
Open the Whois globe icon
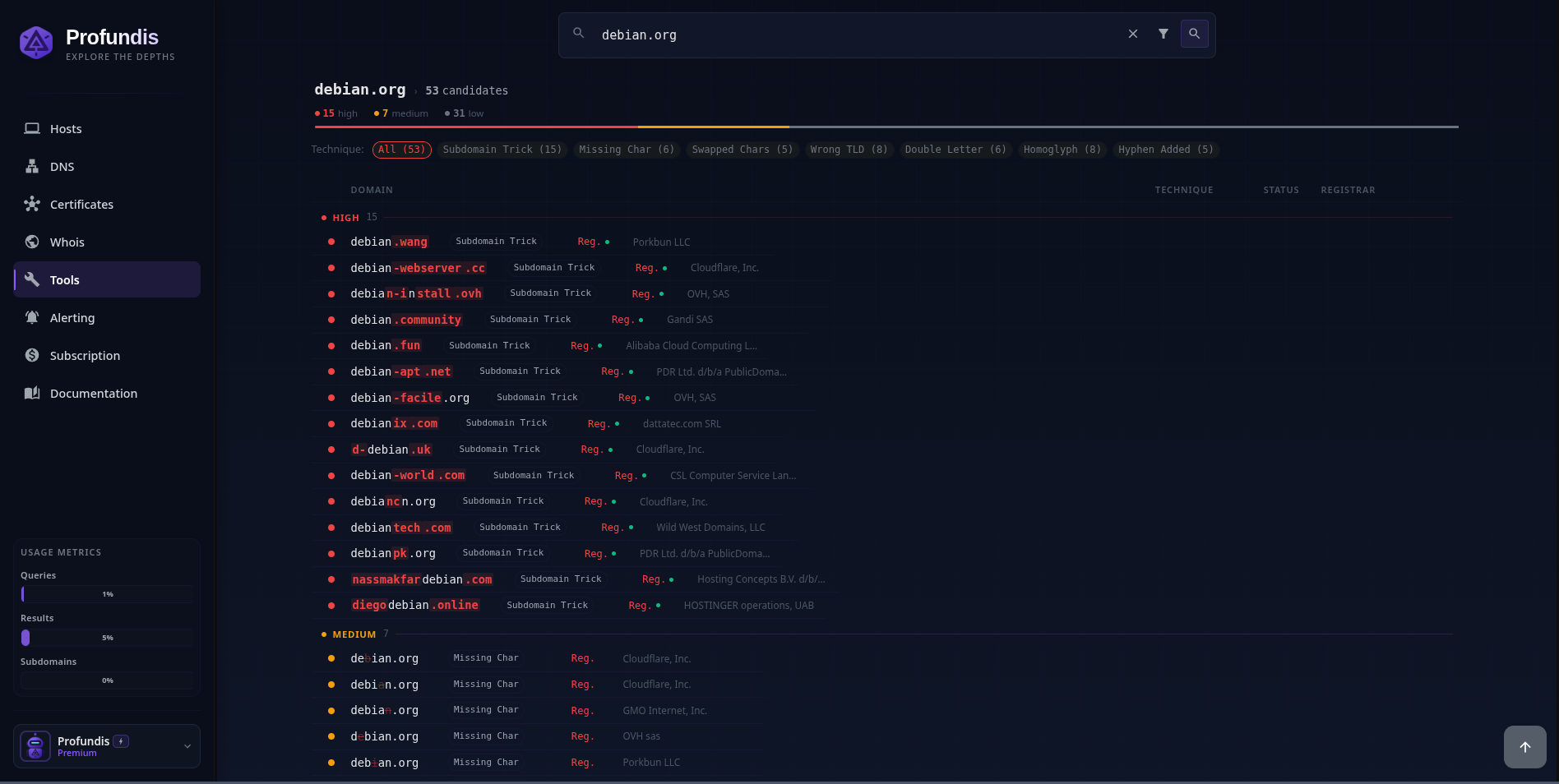point(32,242)
